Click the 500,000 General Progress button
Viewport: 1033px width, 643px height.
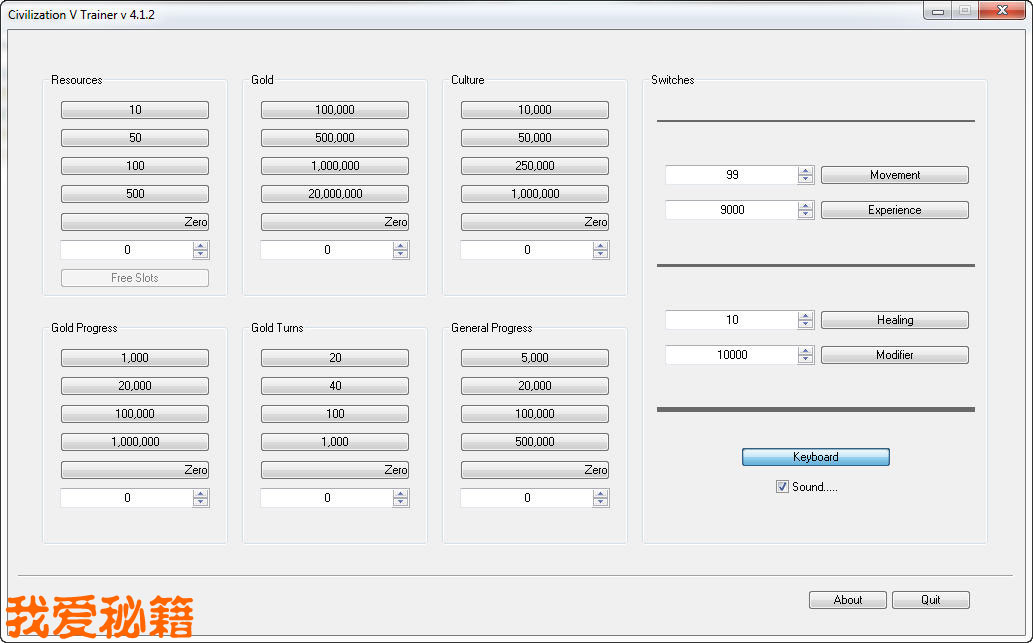535,442
